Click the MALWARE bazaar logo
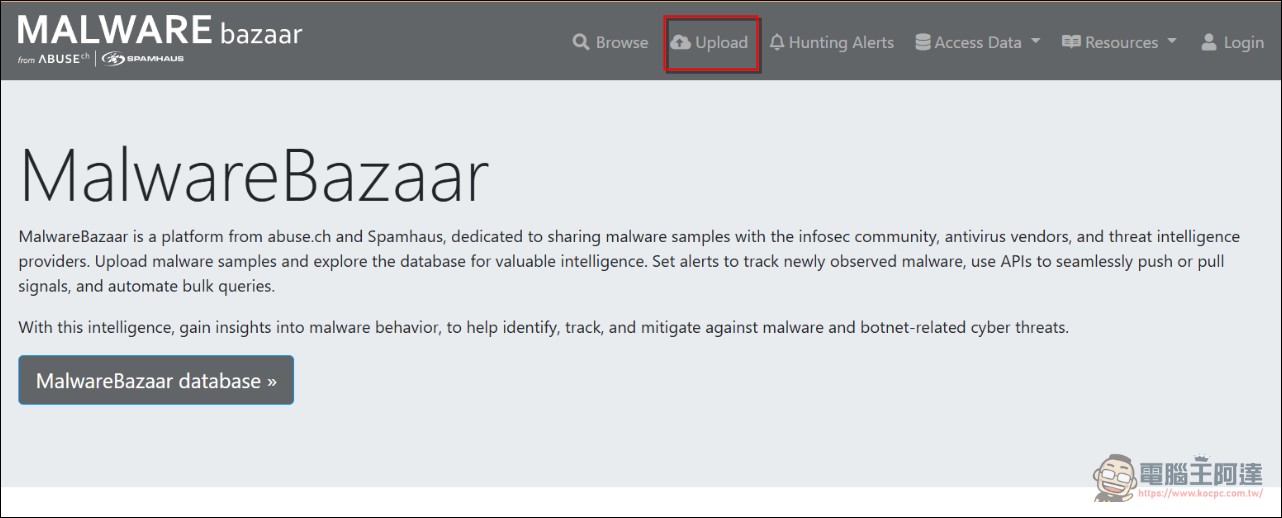This screenshot has height=518, width=1282. 160,31
